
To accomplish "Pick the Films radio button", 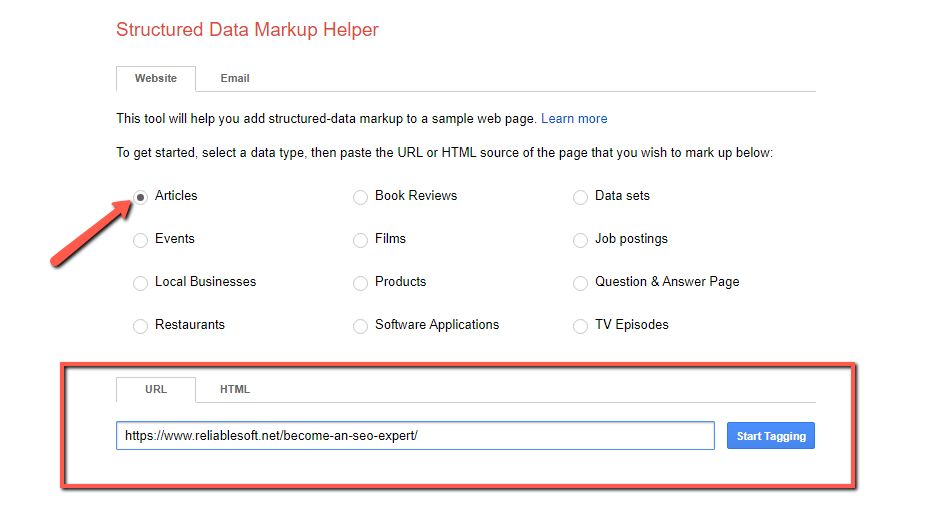I will click(360, 240).
